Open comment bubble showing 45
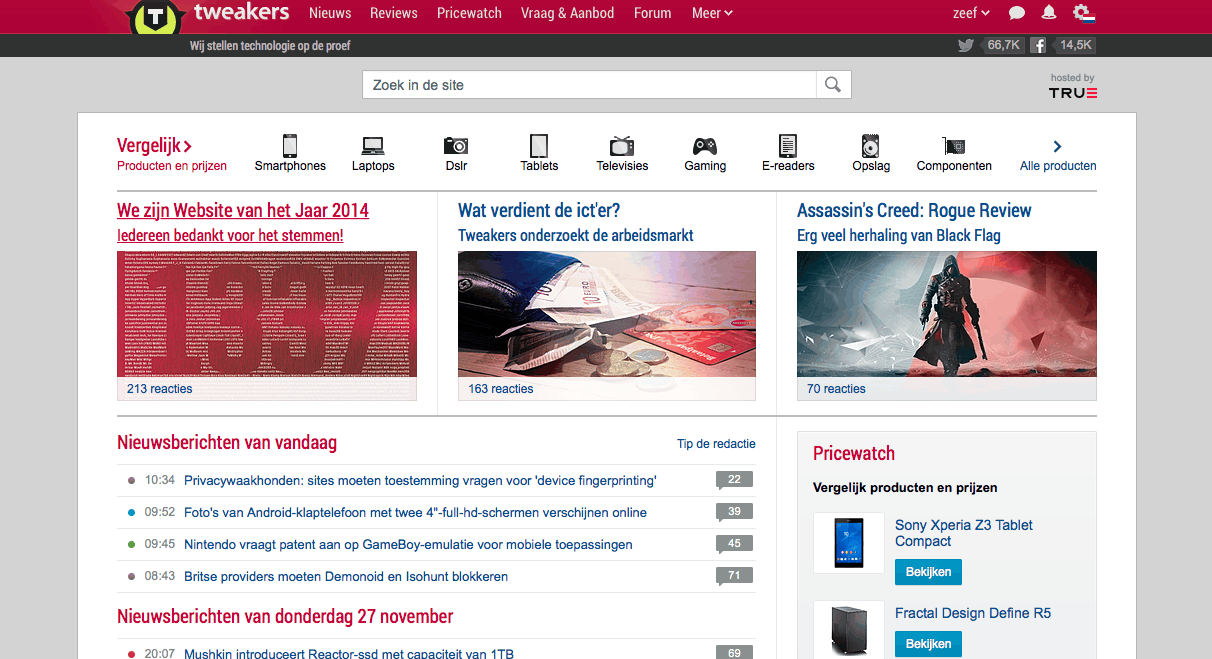 (x=734, y=545)
